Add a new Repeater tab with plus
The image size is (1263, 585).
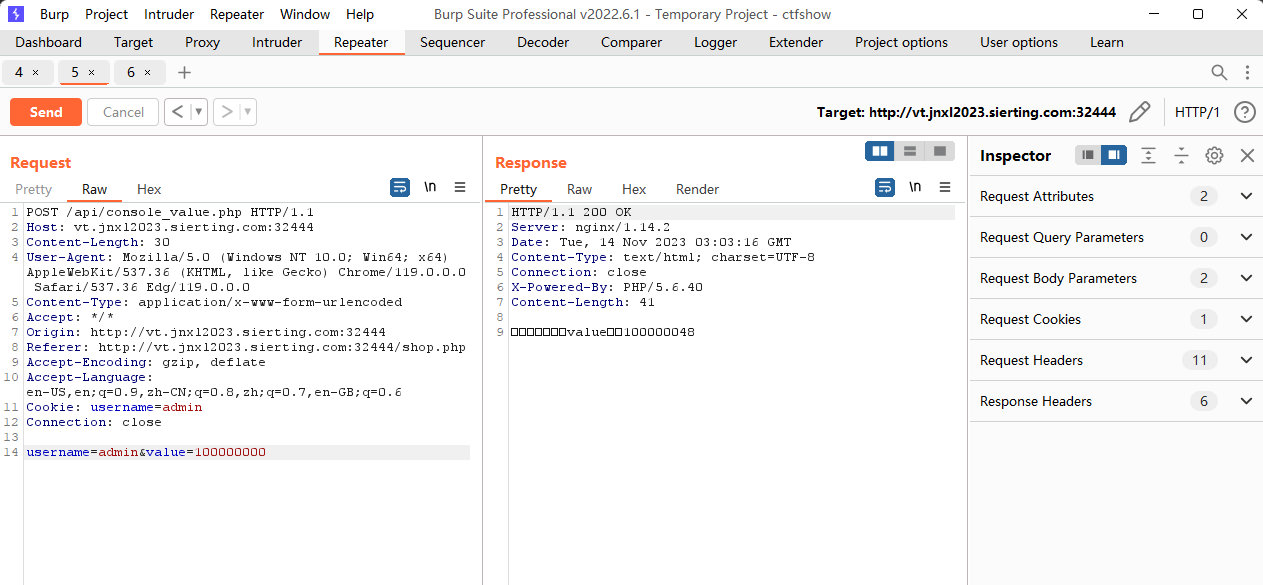click(184, 72)
